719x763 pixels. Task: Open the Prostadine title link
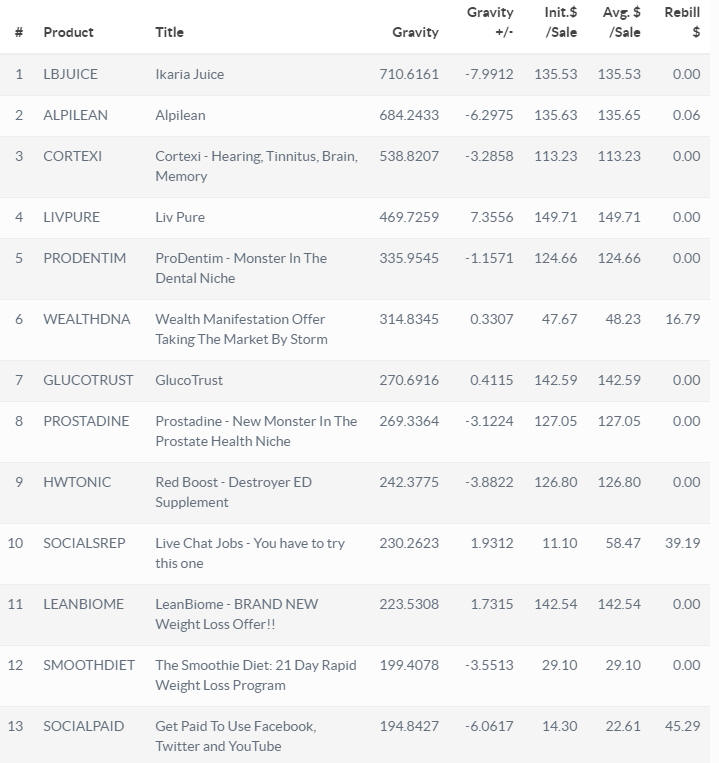pos(256,431)
